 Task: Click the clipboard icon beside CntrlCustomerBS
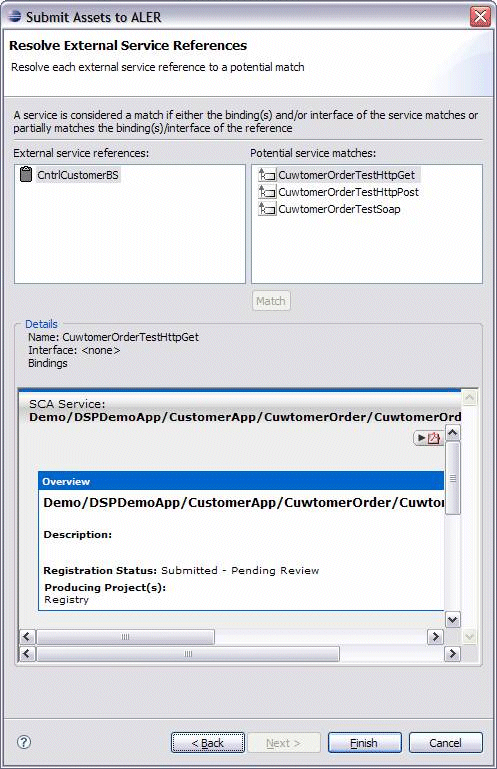click(26, 174)
